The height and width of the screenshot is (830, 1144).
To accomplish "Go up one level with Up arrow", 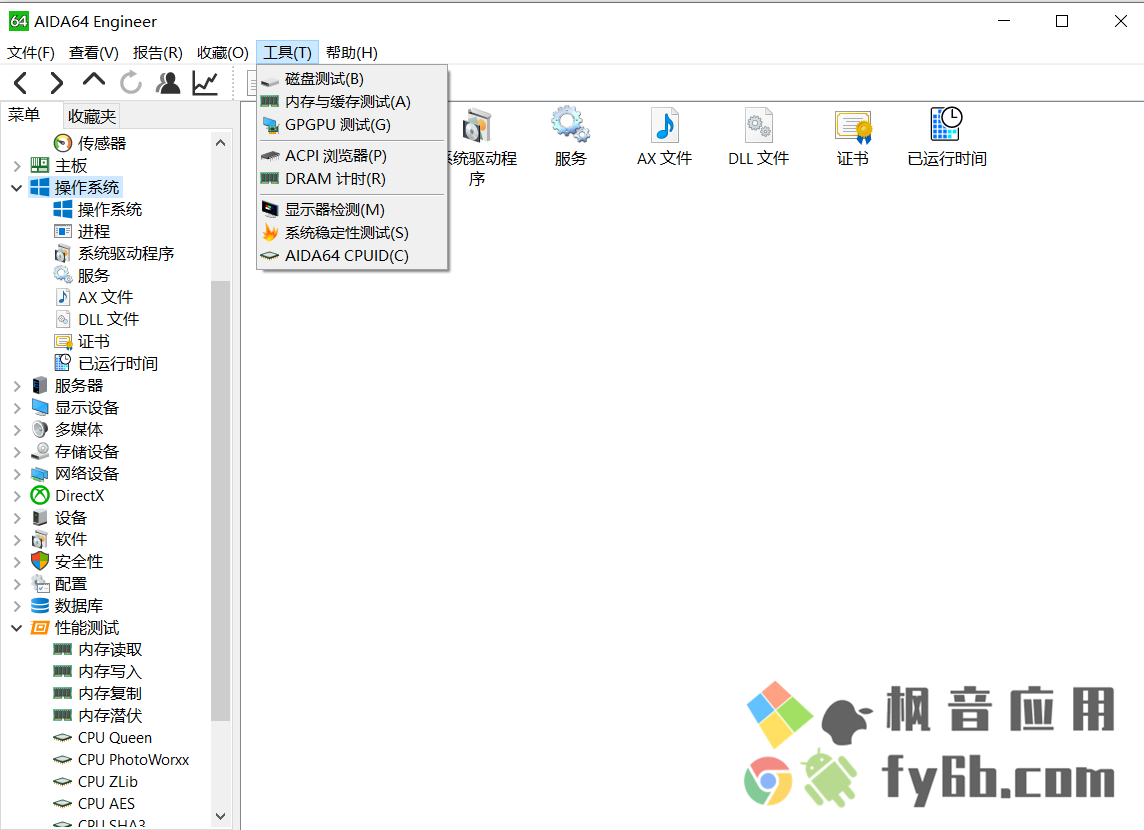I will [x=93, y=80].
